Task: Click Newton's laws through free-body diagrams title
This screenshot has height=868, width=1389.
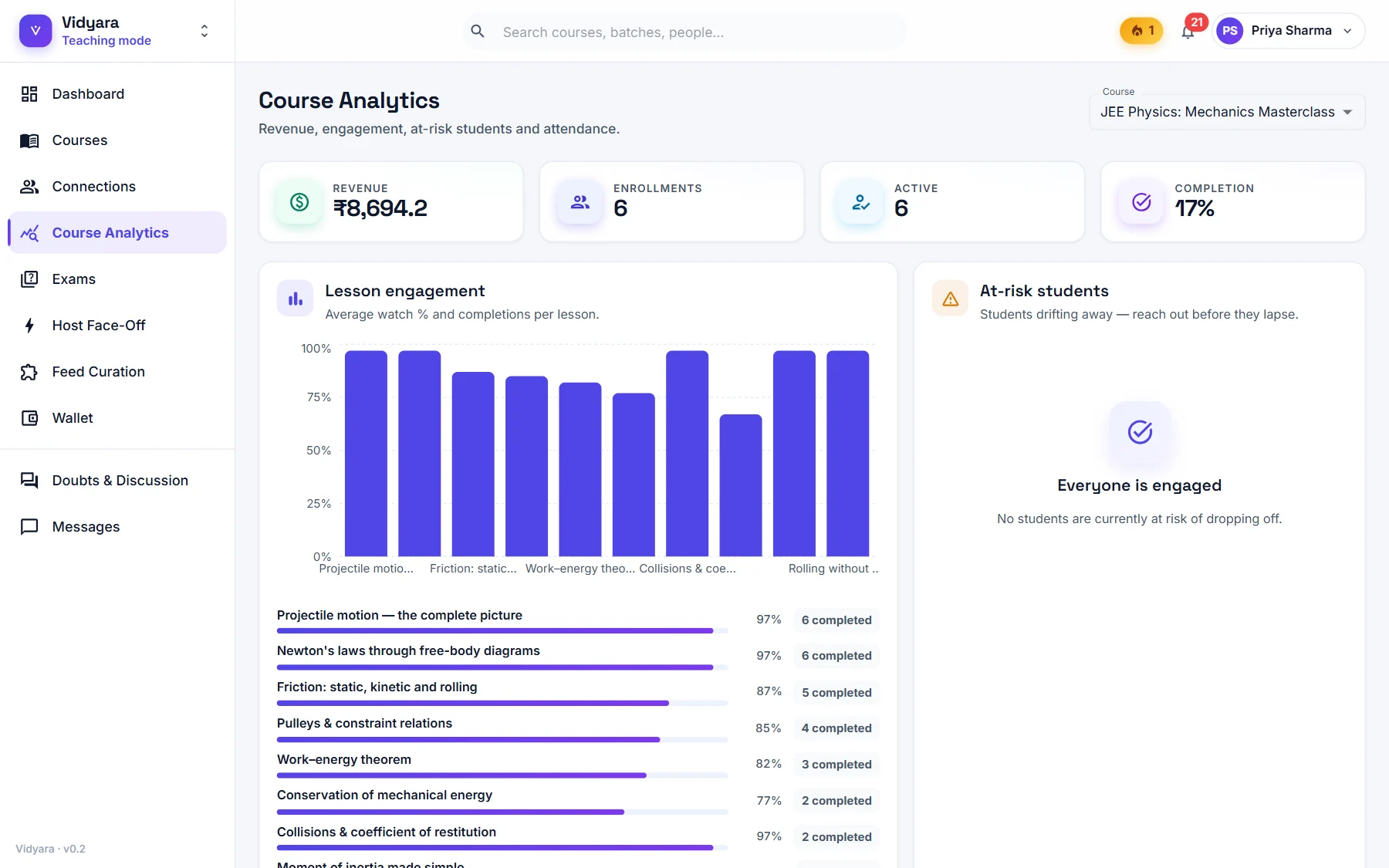Action: (x=408, y=651)
